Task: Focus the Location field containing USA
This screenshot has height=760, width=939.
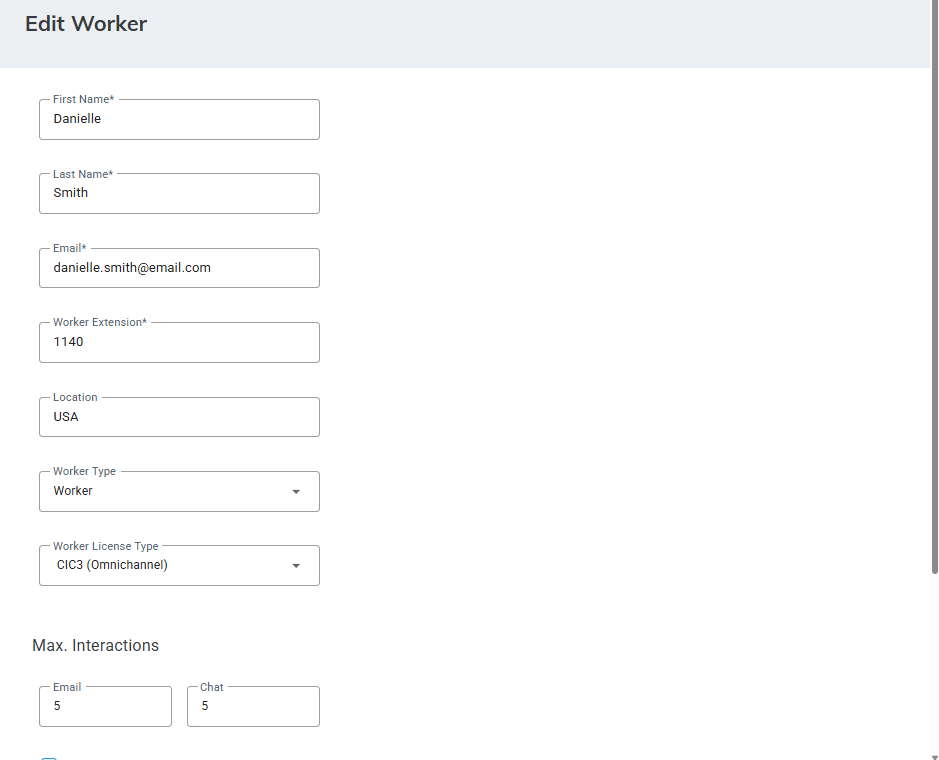Action: click(x=179, y=417)
